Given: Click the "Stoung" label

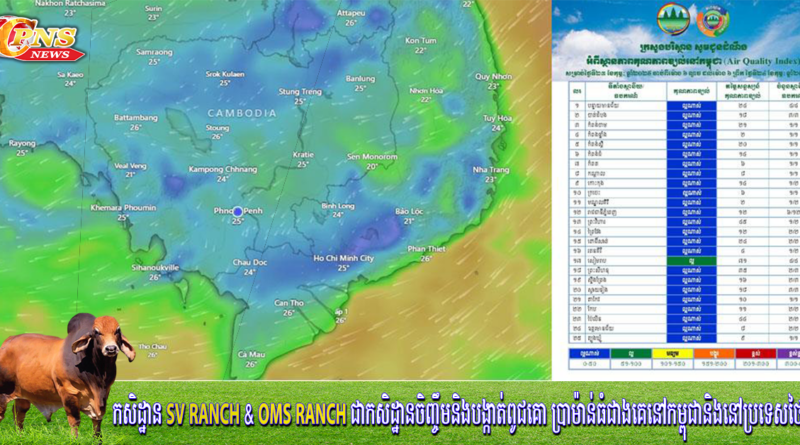Looking at the screenshot, I should [x=217, y=128].
